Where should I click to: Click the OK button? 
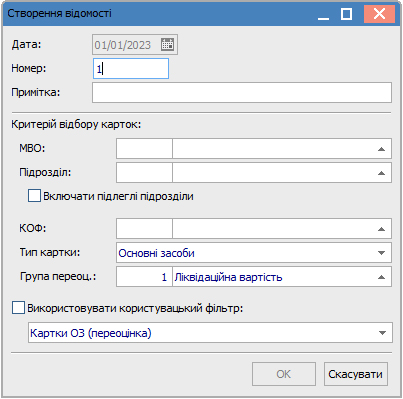click(x=284, y=374)
